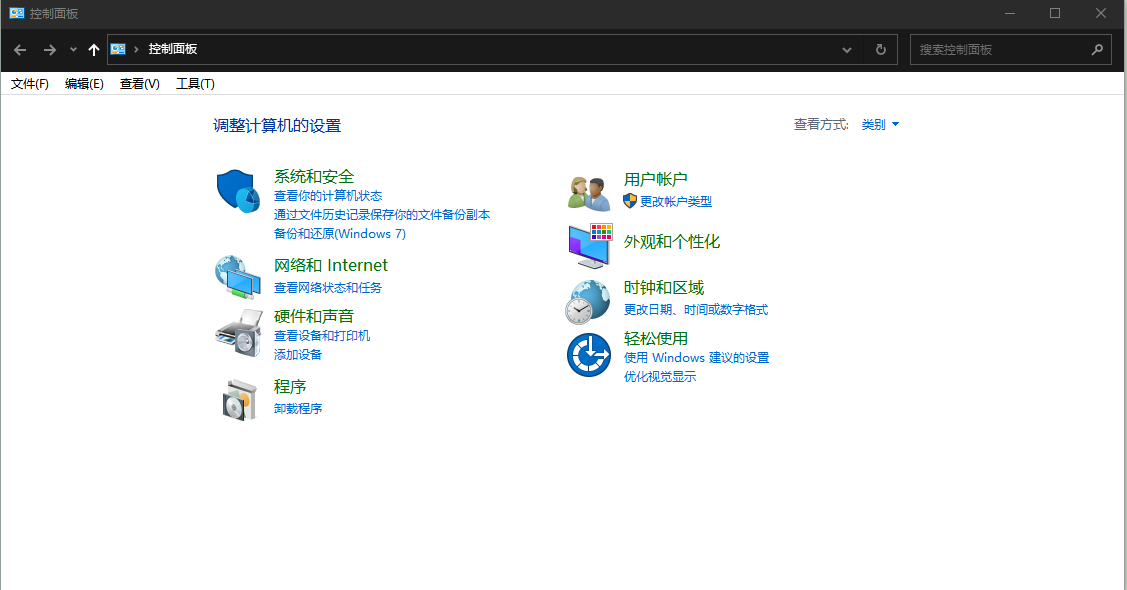Click 更改日期、时间或数字格式 link
The width and height of the screenshot is (1127, 590).
click(x=696, y=310)
